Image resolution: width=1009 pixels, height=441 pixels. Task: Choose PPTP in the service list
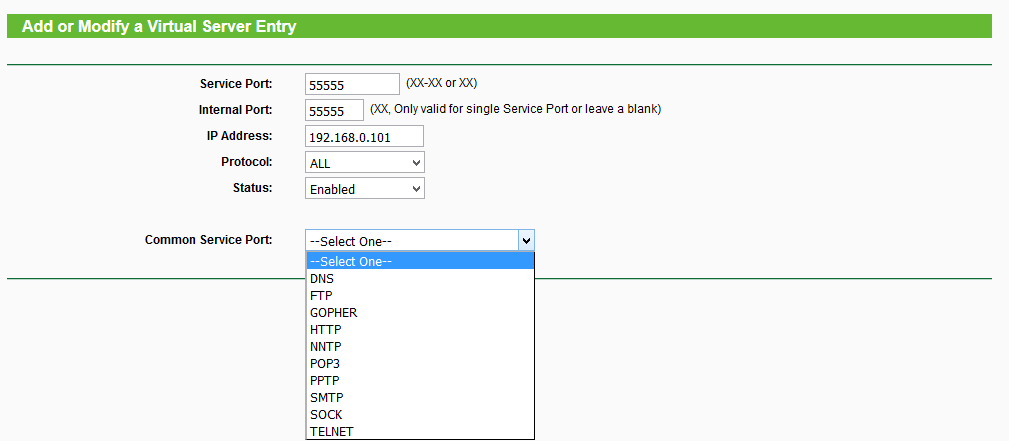coord(420,381)
